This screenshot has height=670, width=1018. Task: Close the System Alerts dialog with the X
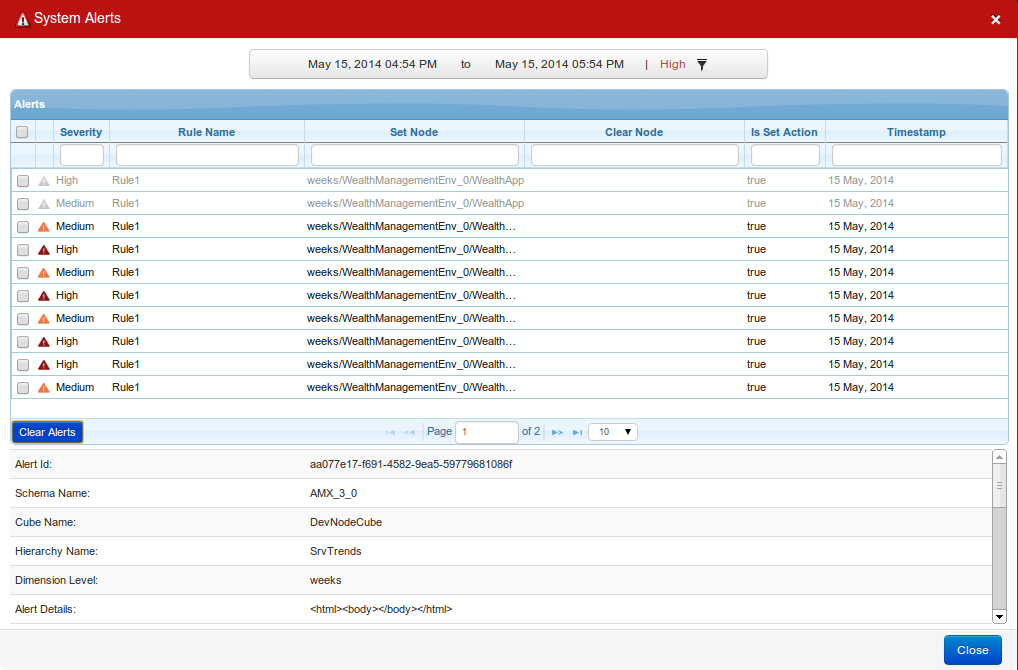(995, 19)
